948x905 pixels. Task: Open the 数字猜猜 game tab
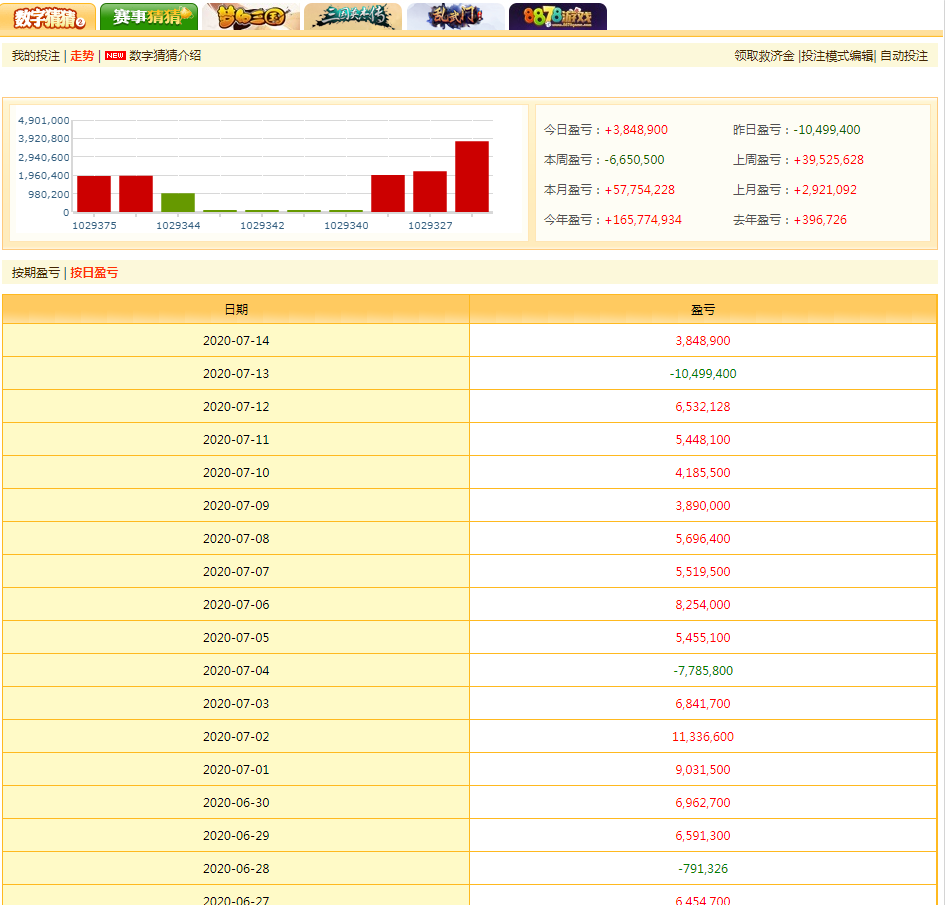[49, 17]
